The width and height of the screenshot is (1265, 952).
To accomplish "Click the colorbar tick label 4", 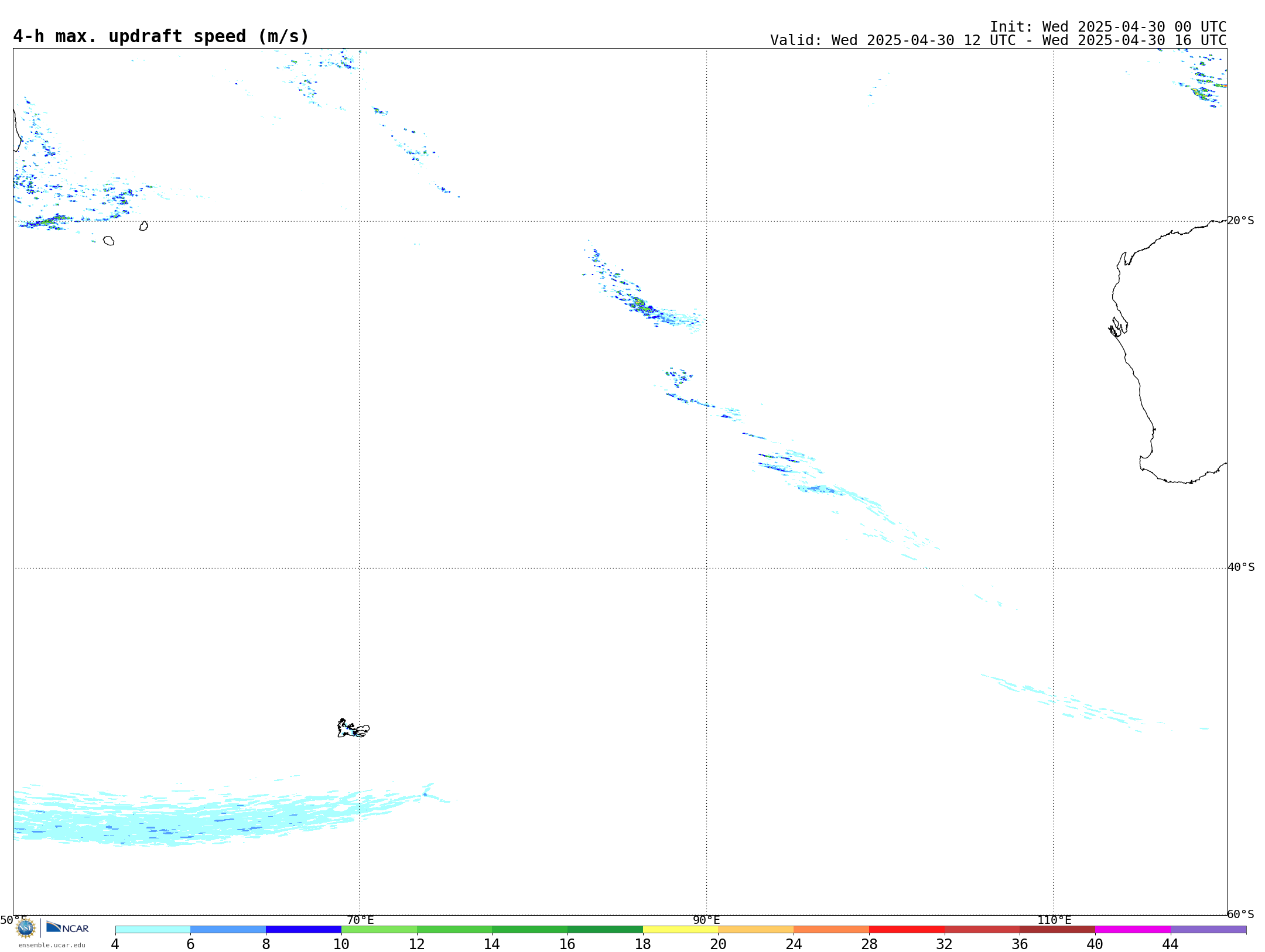I will (x=115, y=944).
